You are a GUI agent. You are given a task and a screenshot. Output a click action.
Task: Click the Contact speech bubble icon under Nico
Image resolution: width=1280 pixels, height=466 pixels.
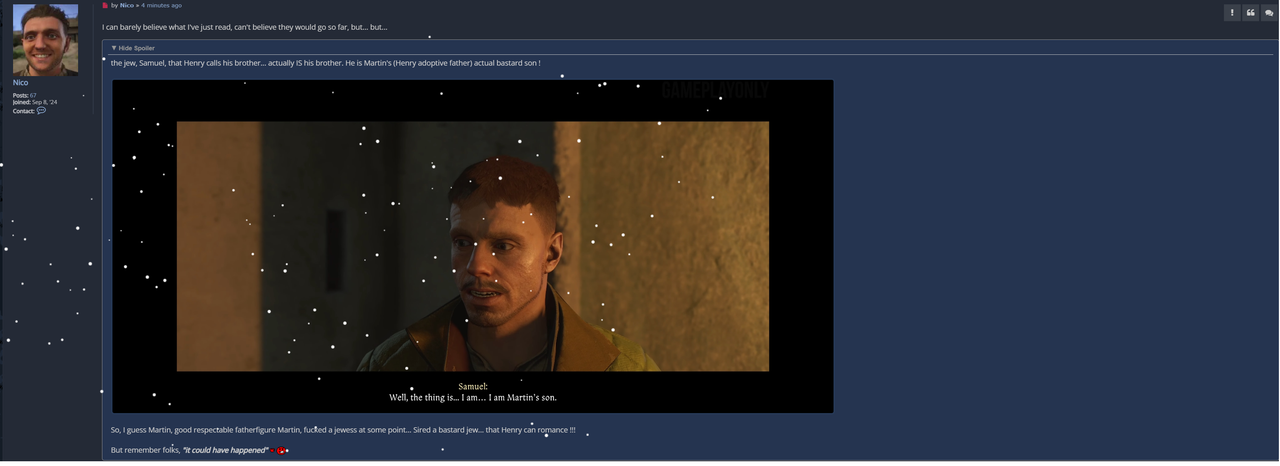point(41,111)
